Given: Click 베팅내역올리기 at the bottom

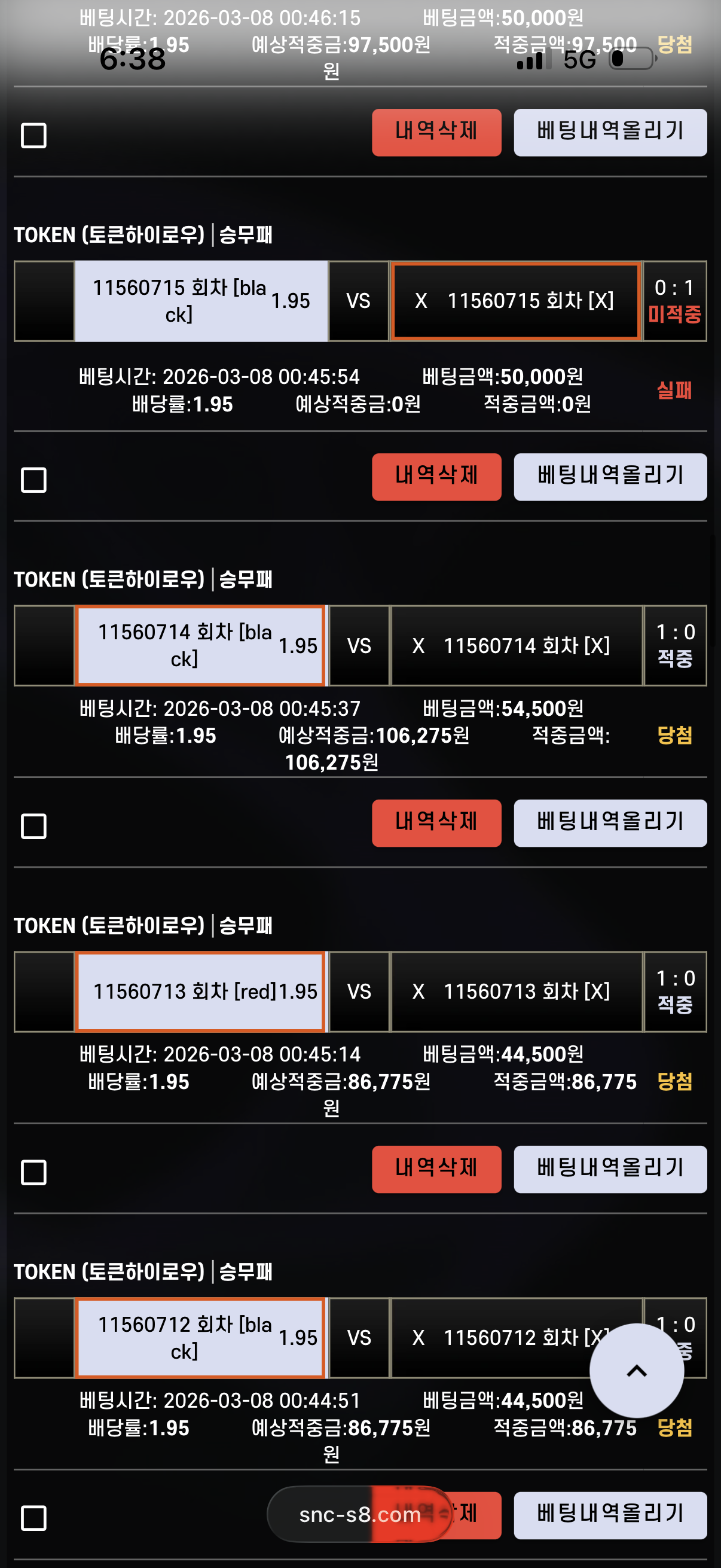Looking at the screenshot, I should pyautogui.click(x=610, y=1515).
